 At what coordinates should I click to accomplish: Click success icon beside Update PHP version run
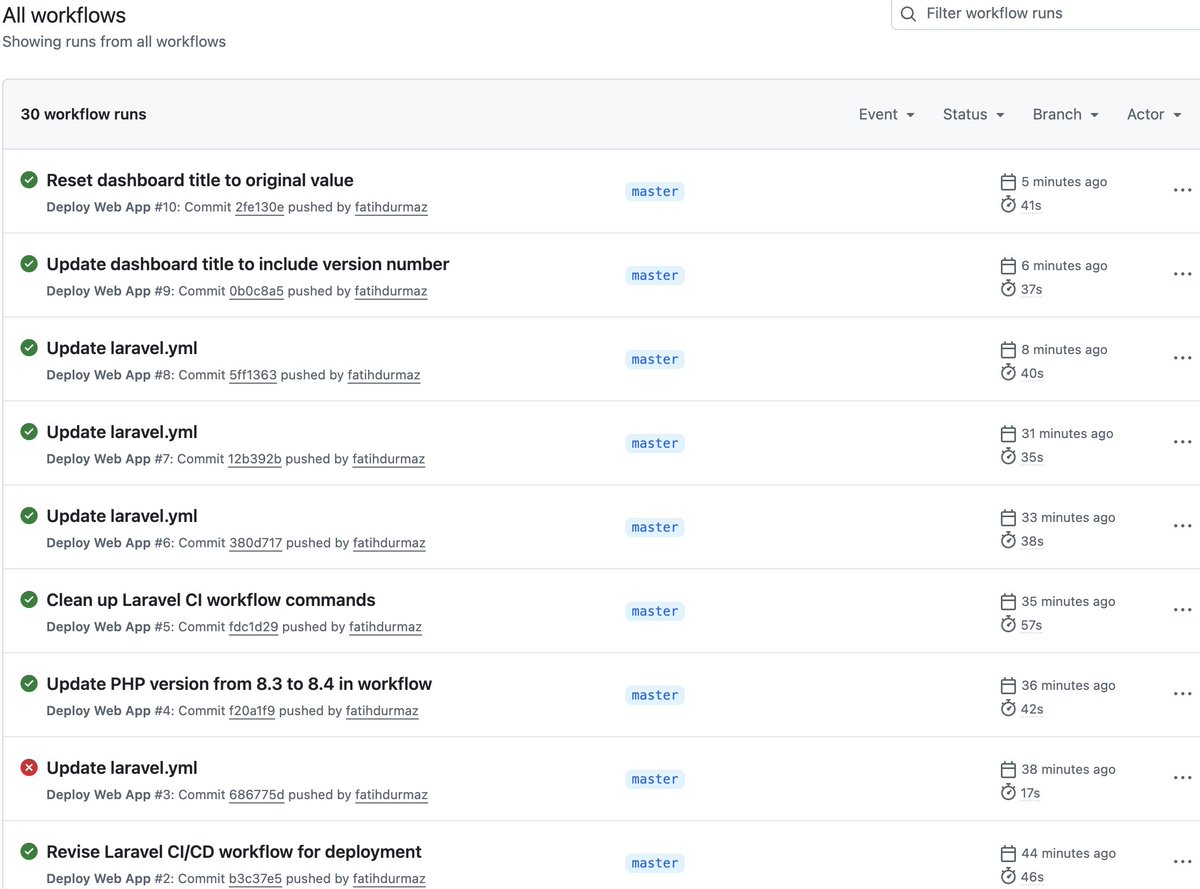(x=29, y=684)
